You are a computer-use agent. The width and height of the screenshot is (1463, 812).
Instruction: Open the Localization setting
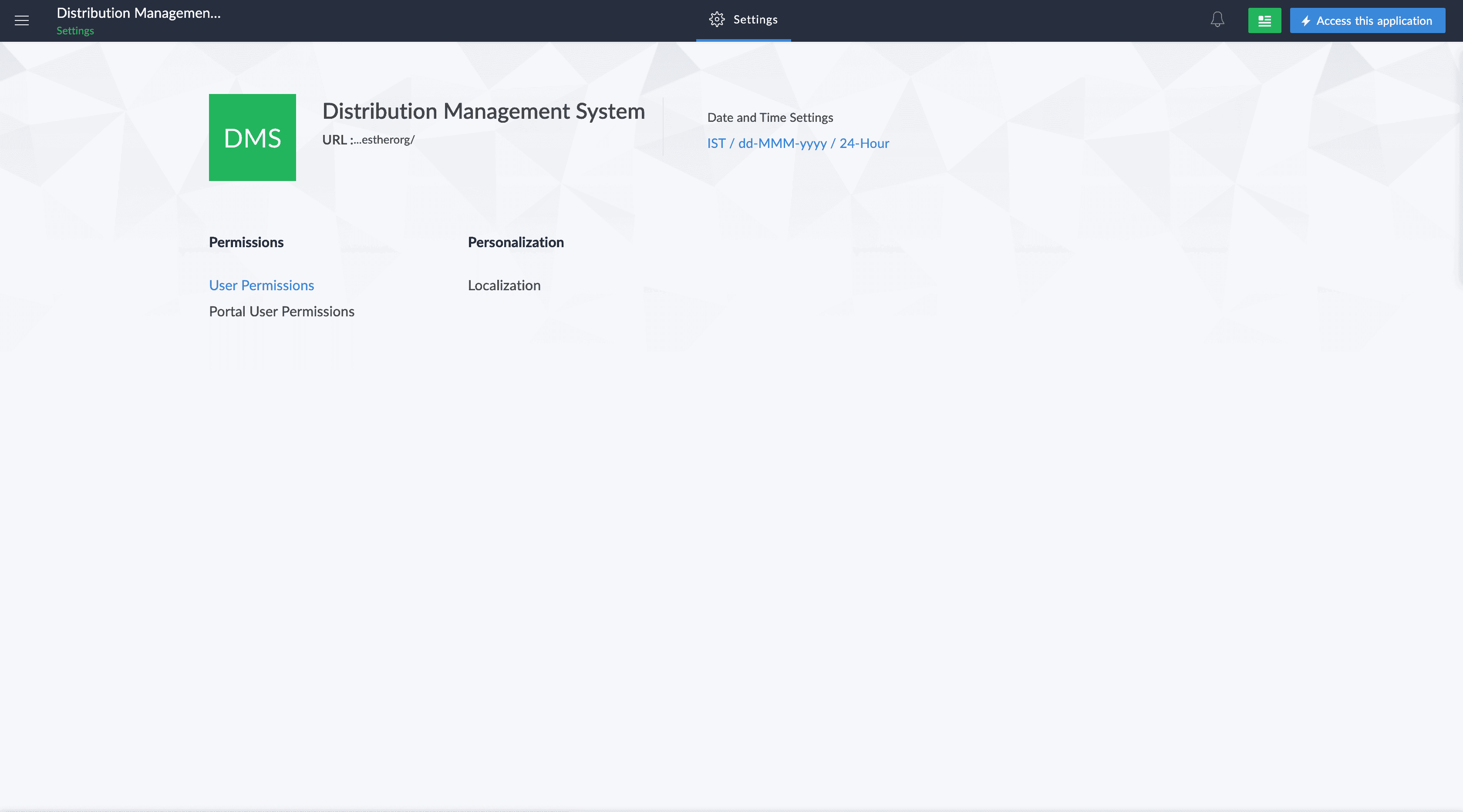click(x=504, y=285)
